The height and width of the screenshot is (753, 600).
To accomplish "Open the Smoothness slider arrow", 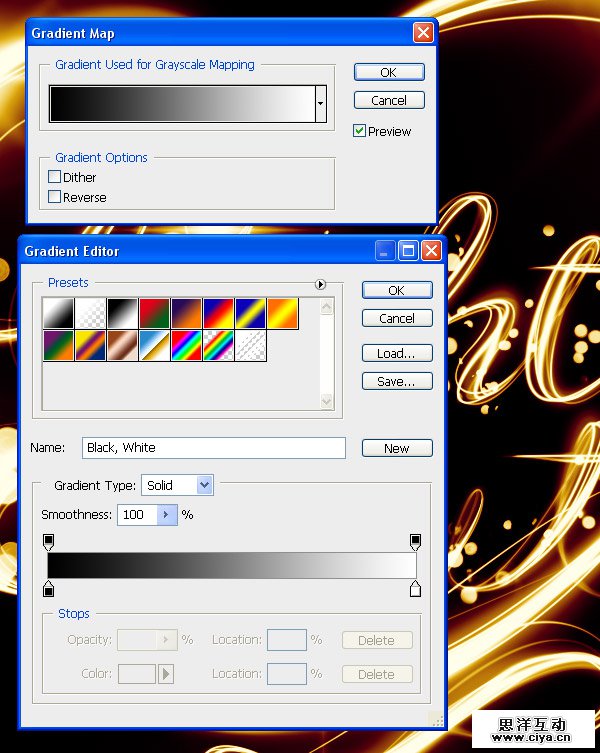I will click(x=167, y=515).
